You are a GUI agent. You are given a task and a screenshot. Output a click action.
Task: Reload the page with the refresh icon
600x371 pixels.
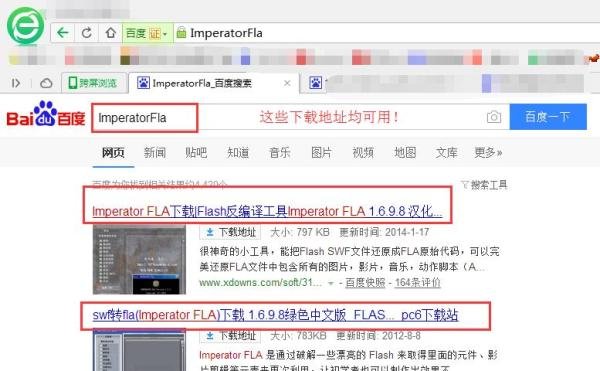pos(86,33)
